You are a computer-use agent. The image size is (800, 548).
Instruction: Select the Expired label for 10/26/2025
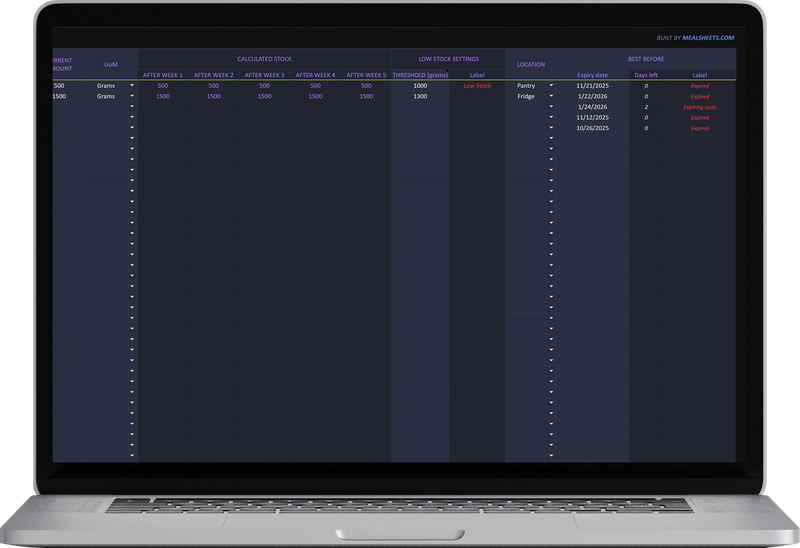pyautogui.click(x=699, y=128)
